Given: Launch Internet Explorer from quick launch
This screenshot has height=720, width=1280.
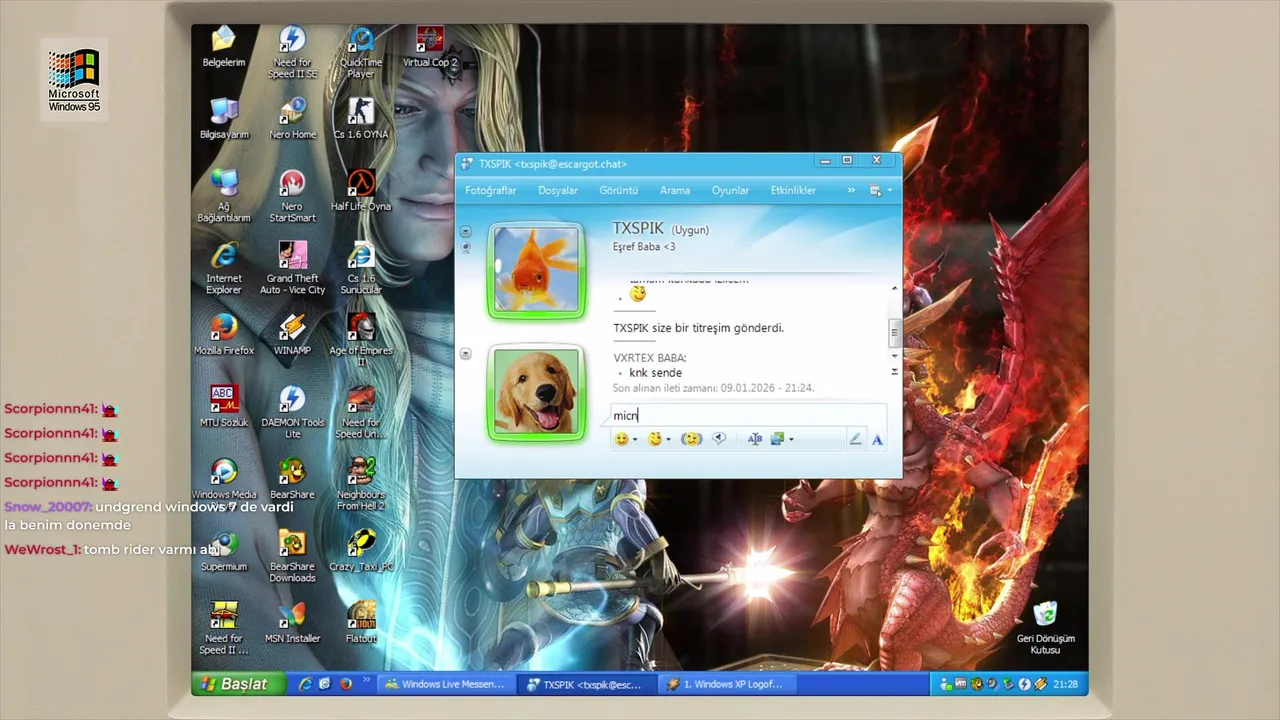Looking at the screenshot, I should point(306,684).
